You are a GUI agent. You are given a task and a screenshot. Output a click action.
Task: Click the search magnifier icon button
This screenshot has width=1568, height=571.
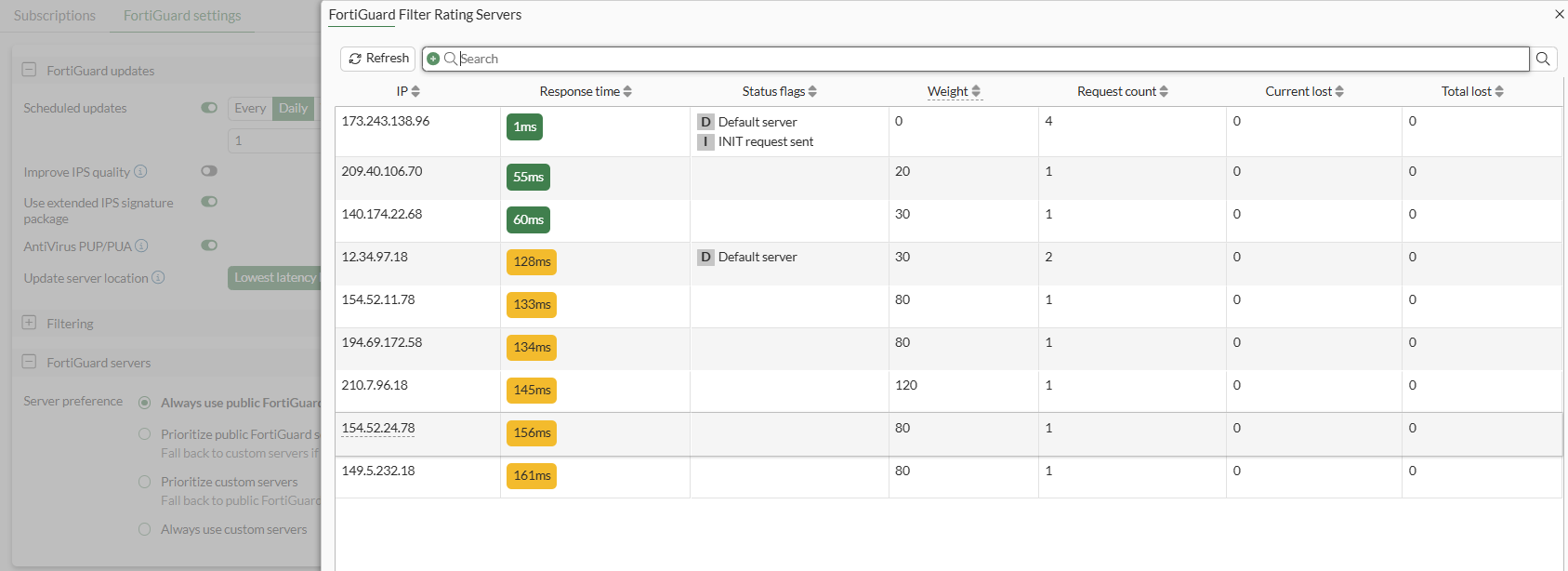1543,59
